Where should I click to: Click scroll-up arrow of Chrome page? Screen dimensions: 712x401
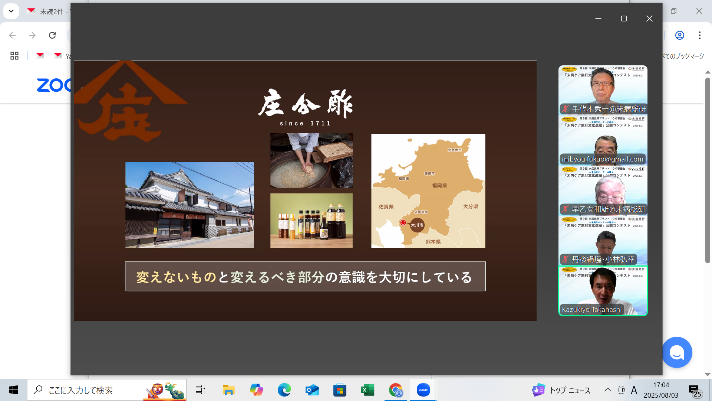point(707,72)
